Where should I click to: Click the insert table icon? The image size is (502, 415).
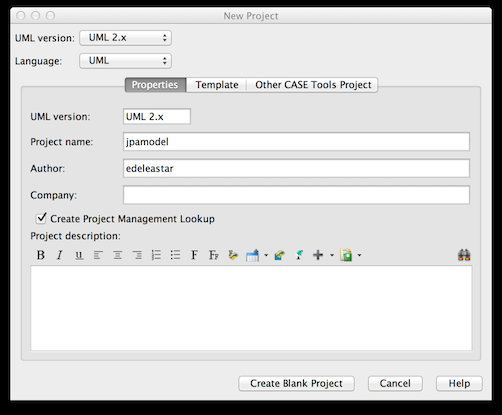[x=252, y=256]
